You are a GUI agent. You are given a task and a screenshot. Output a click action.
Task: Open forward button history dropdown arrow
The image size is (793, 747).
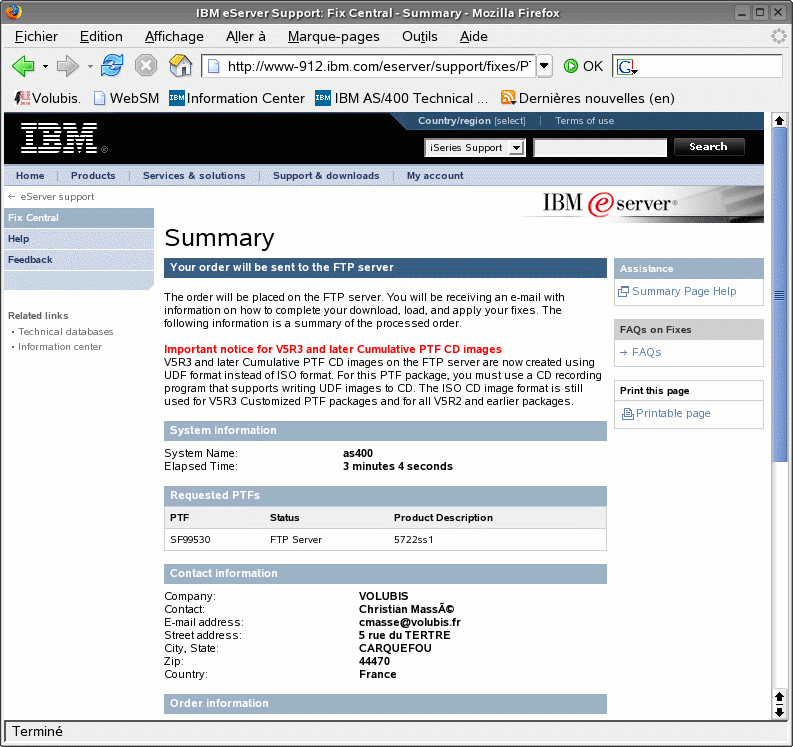tap(90, 66)
